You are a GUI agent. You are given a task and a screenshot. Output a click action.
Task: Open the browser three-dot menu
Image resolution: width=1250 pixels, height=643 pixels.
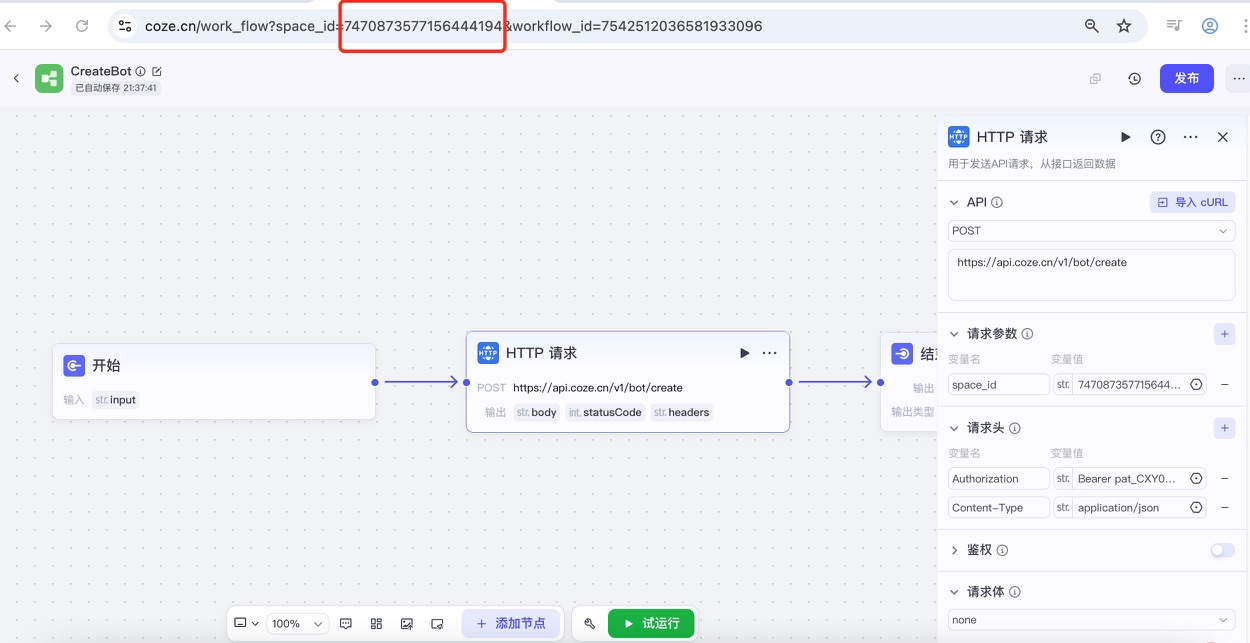1244,26
